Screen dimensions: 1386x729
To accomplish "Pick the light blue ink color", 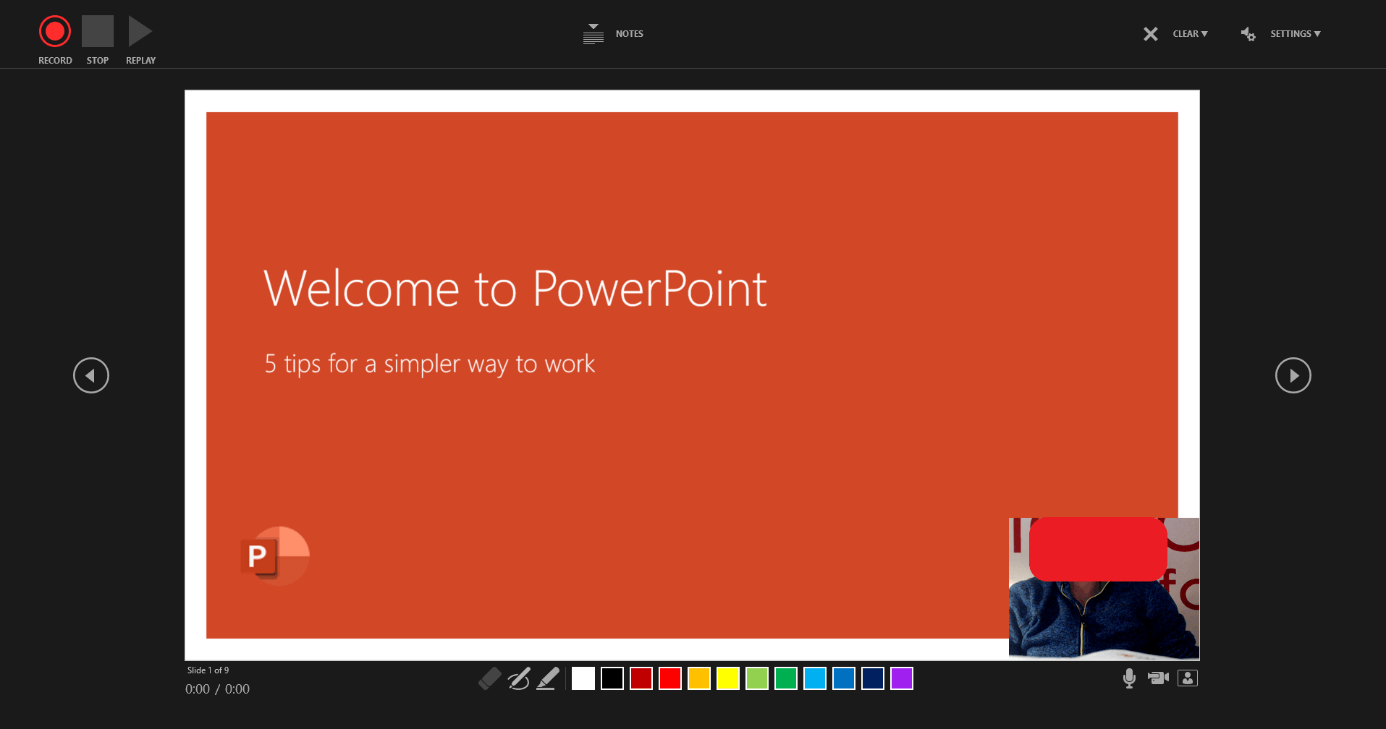I will click(x=815, y=679).
